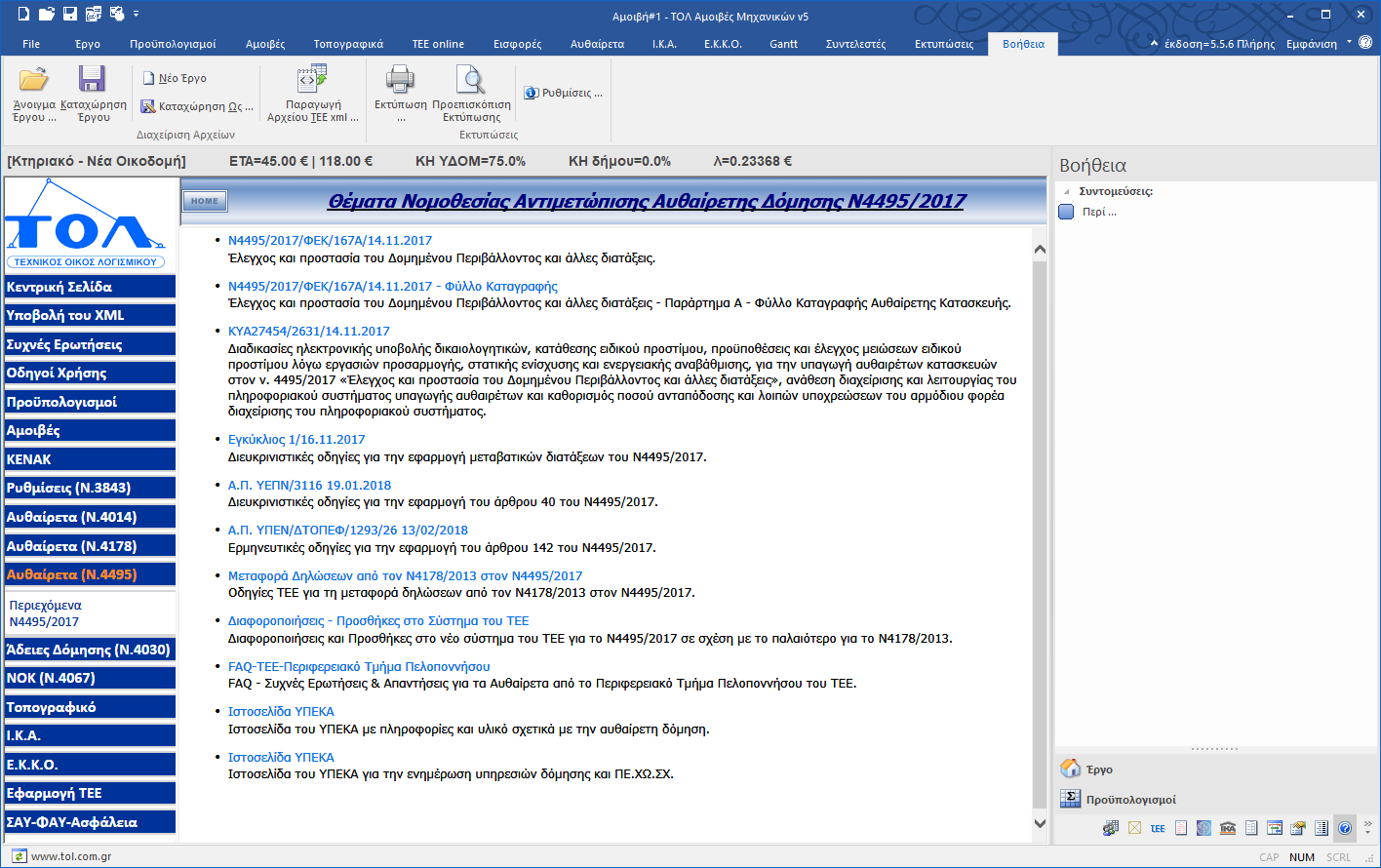Collapse the Συντομεύσεις section

1066,192
